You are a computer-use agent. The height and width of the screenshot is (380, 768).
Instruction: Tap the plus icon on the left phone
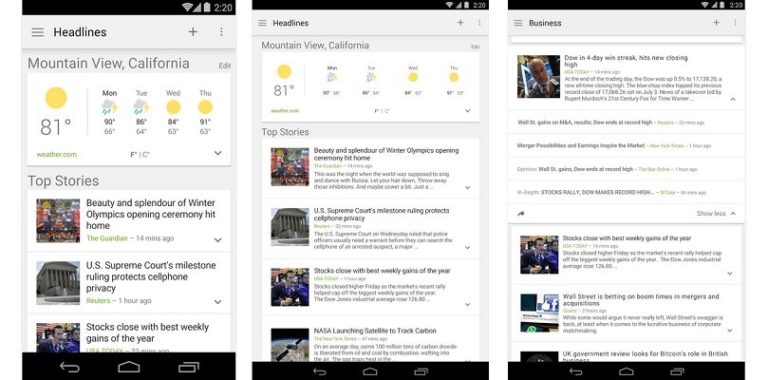pyautogui.click(x=193, y=32)
